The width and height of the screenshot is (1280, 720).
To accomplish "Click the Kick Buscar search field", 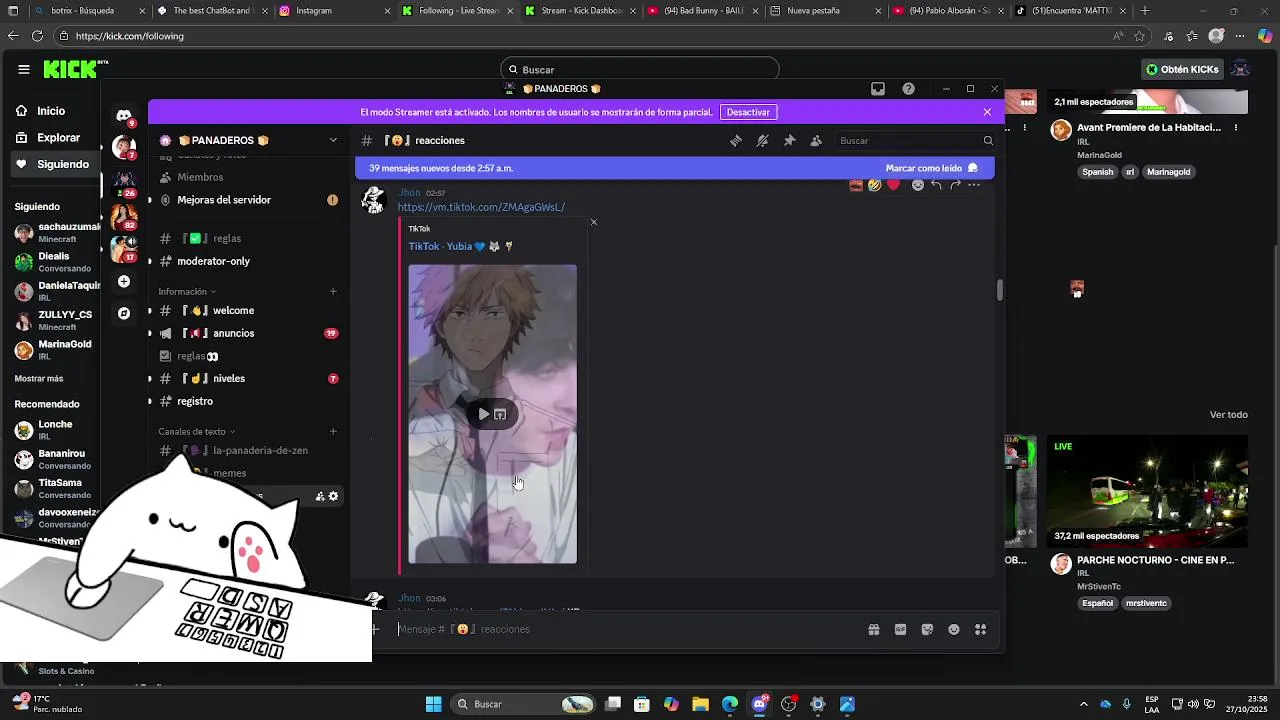I will coord(640,70).
